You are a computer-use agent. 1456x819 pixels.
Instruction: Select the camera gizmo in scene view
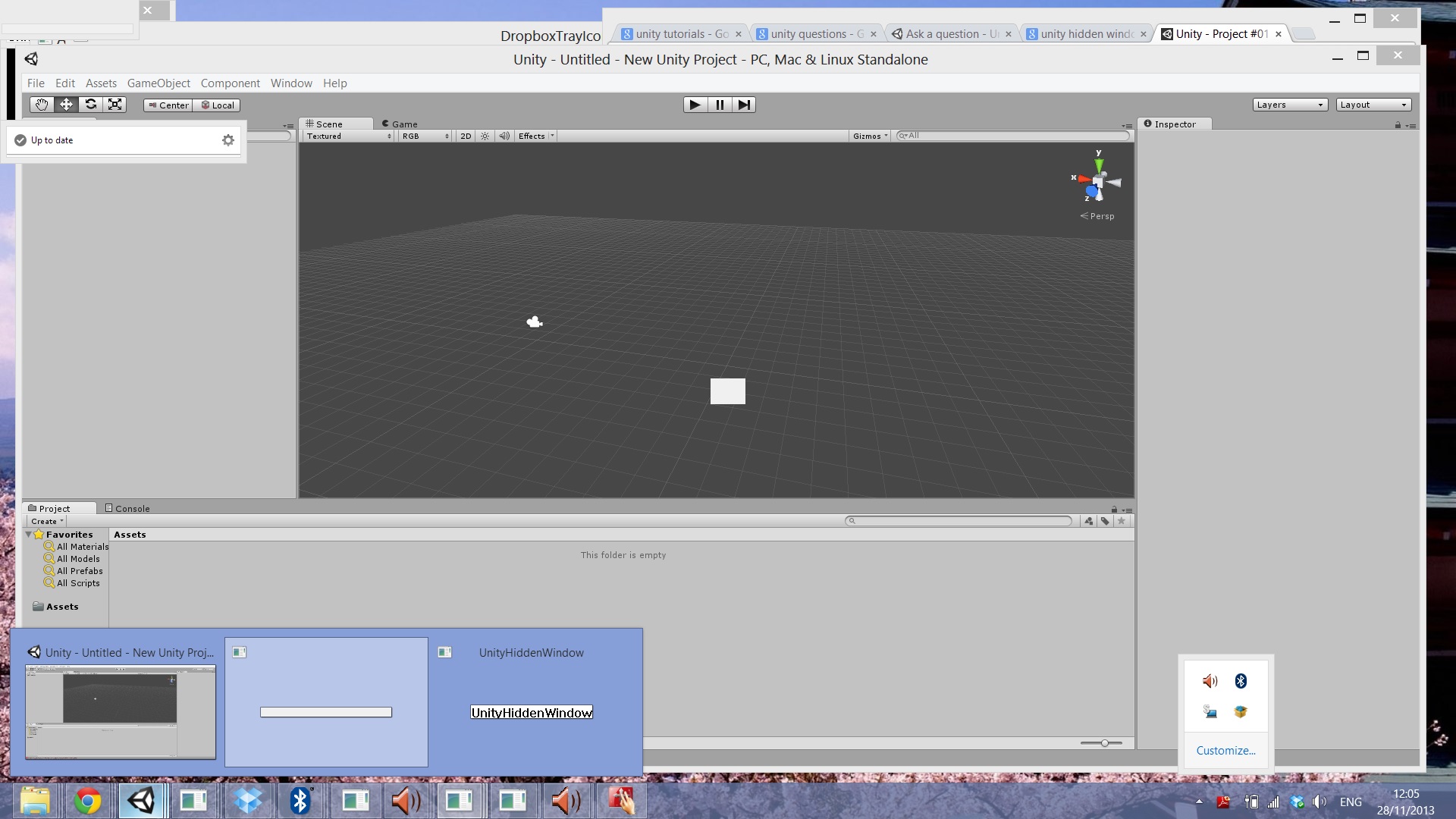click(x=535, y=322)
